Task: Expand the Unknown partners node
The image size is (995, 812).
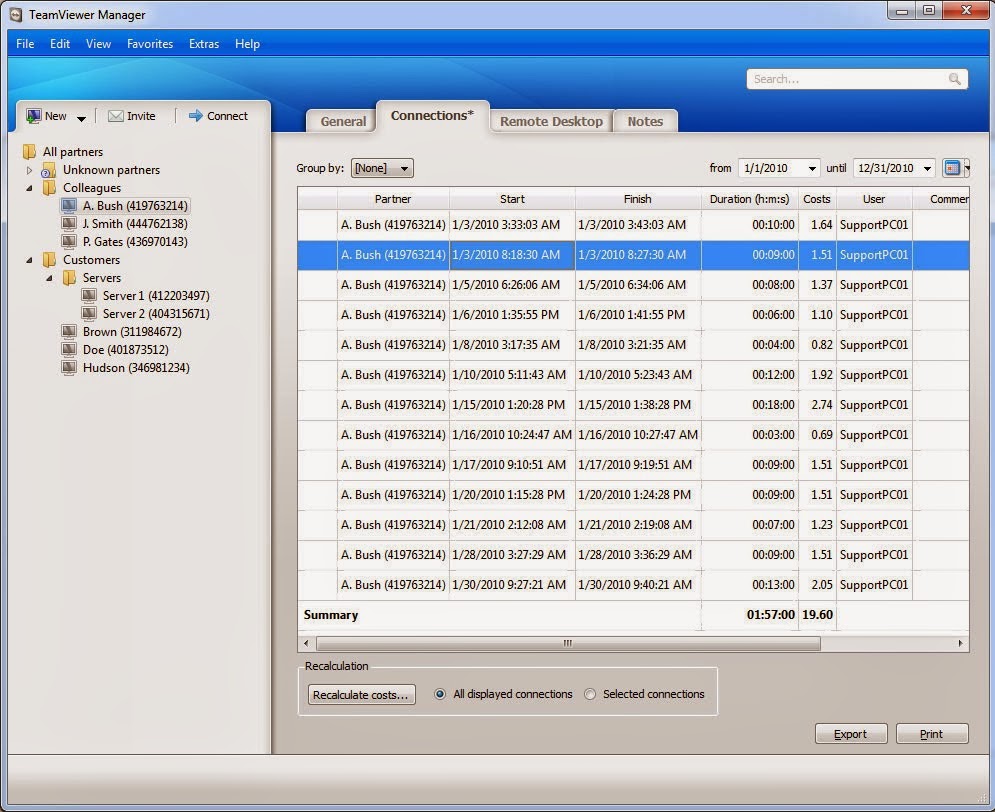Action: [29, 170]
